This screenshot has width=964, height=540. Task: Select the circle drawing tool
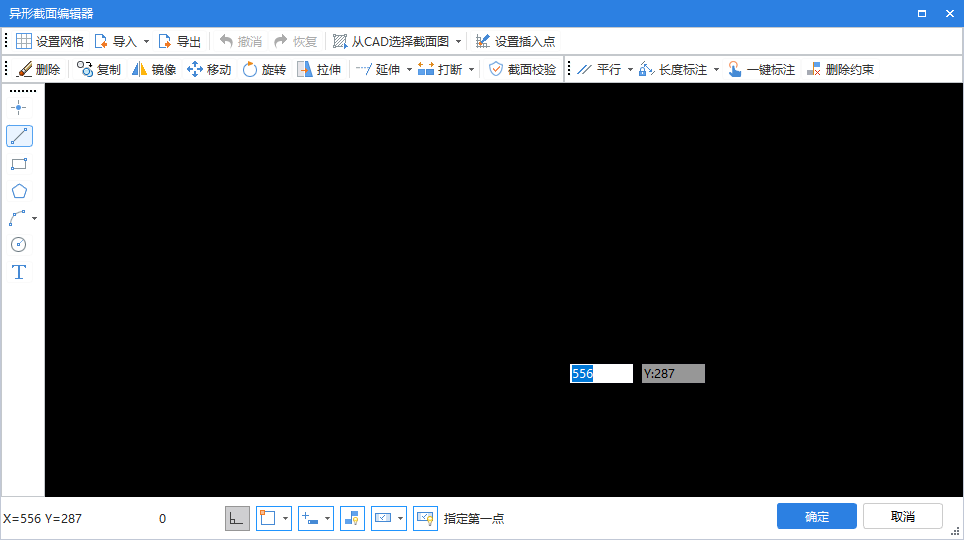pyautogui.click(x=19, y=245)
